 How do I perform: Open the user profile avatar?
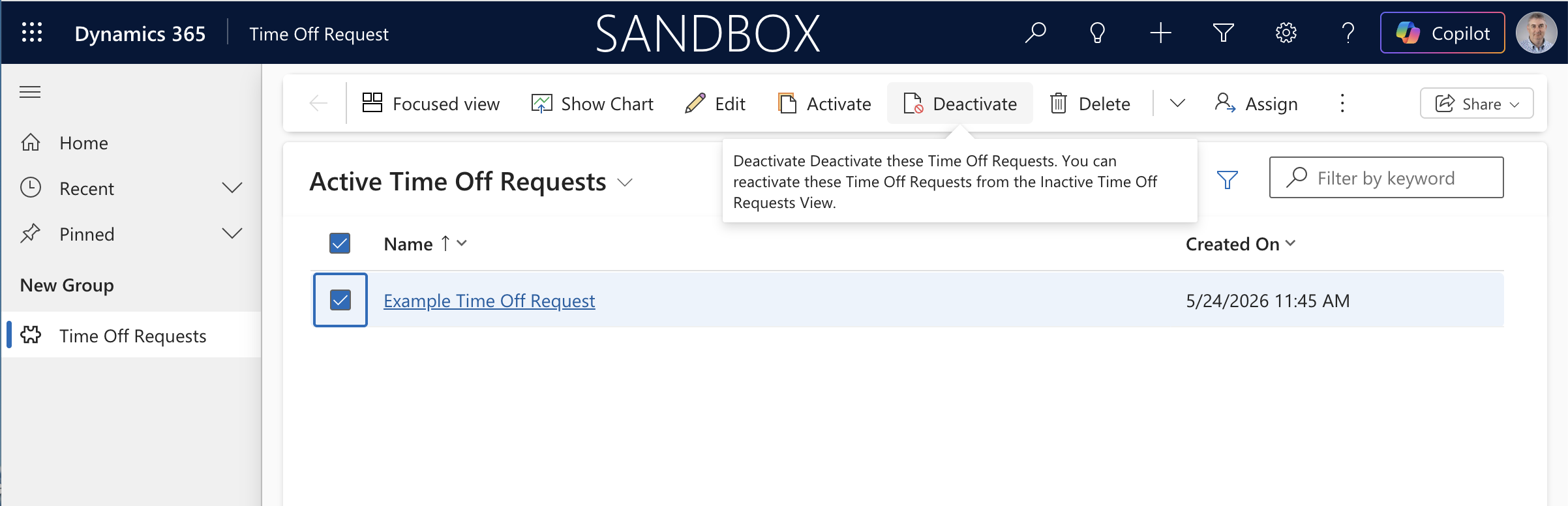[1536, 33]
